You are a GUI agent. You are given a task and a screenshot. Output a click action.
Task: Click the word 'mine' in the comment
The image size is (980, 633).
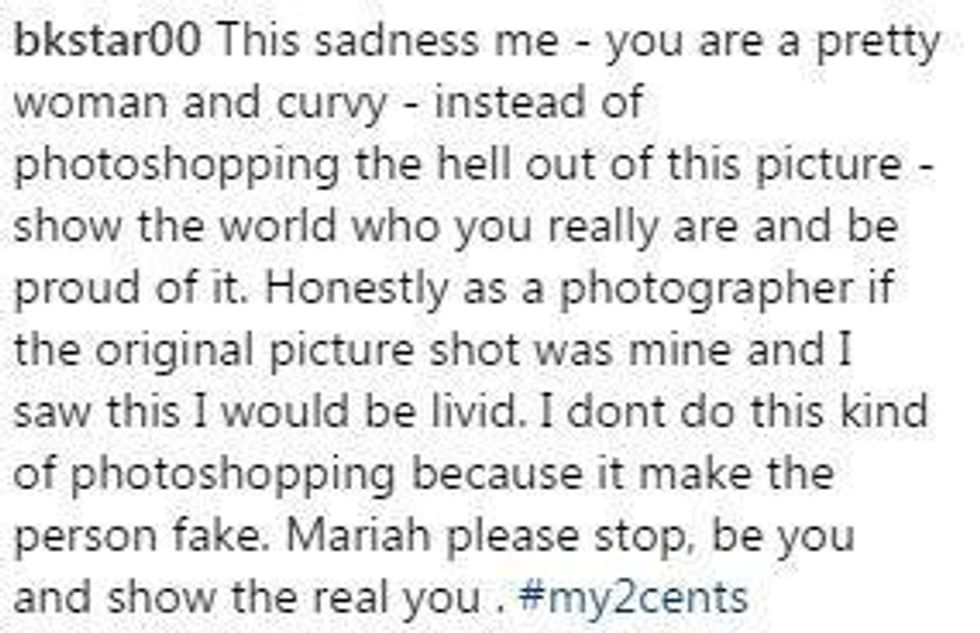click(x=679, y=350)
